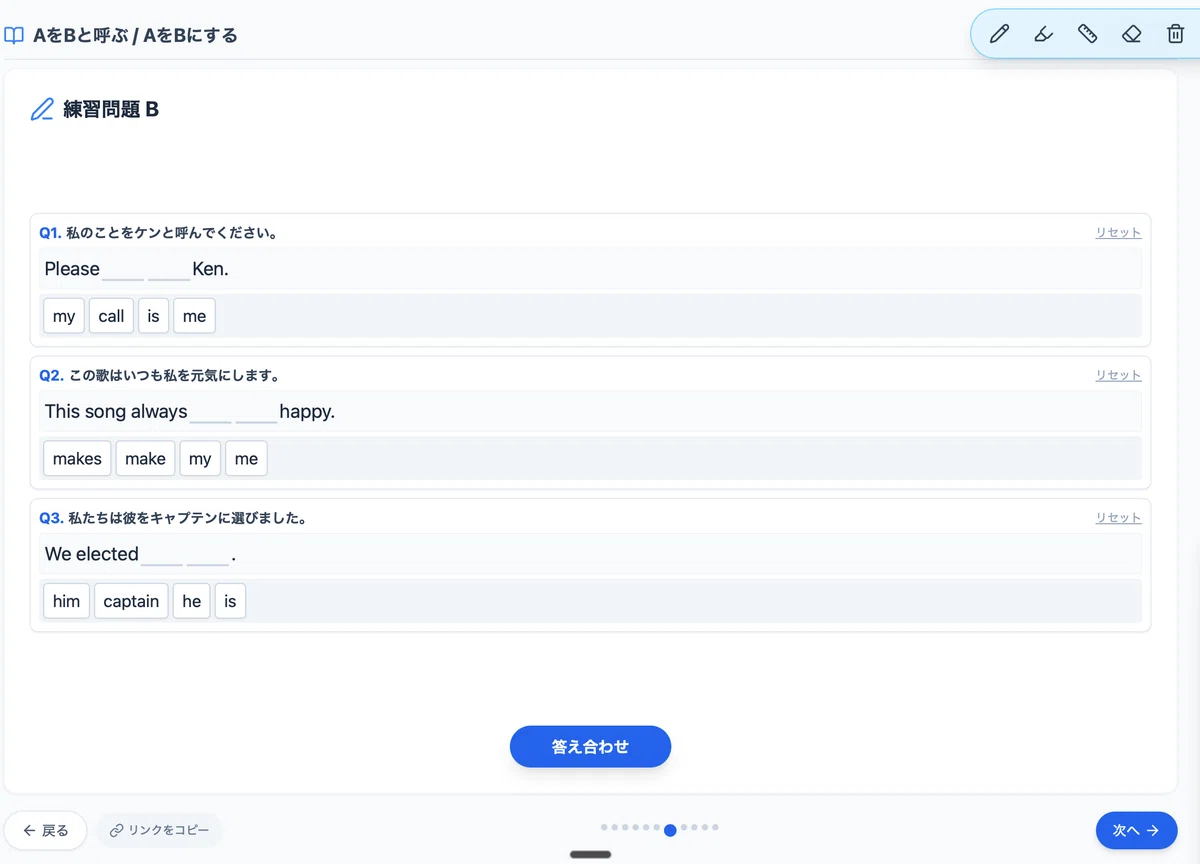This screenshot has height=864, width=1200.
Task: Click first blank after 'Please' in Q1
Action: [x=123, y=270]
